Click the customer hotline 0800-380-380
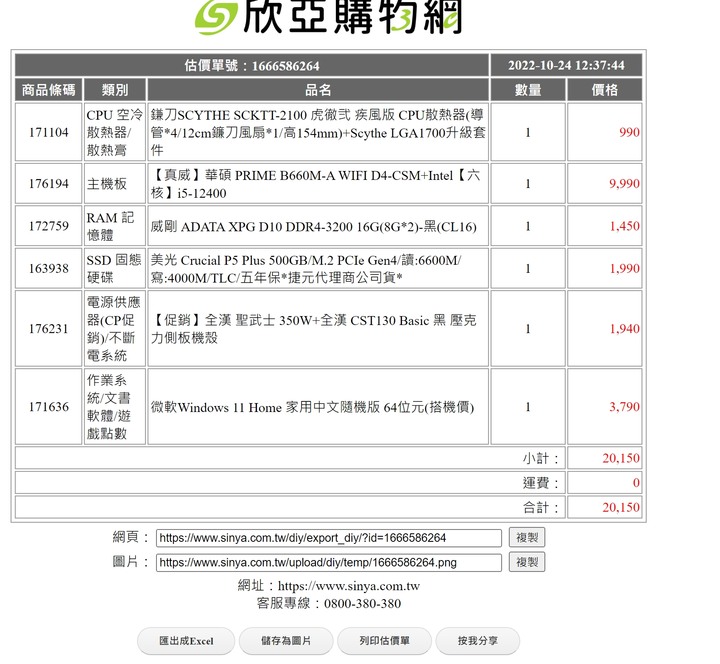Image resolution: width=720 pixels, height=664 pixels. point(362,603)
